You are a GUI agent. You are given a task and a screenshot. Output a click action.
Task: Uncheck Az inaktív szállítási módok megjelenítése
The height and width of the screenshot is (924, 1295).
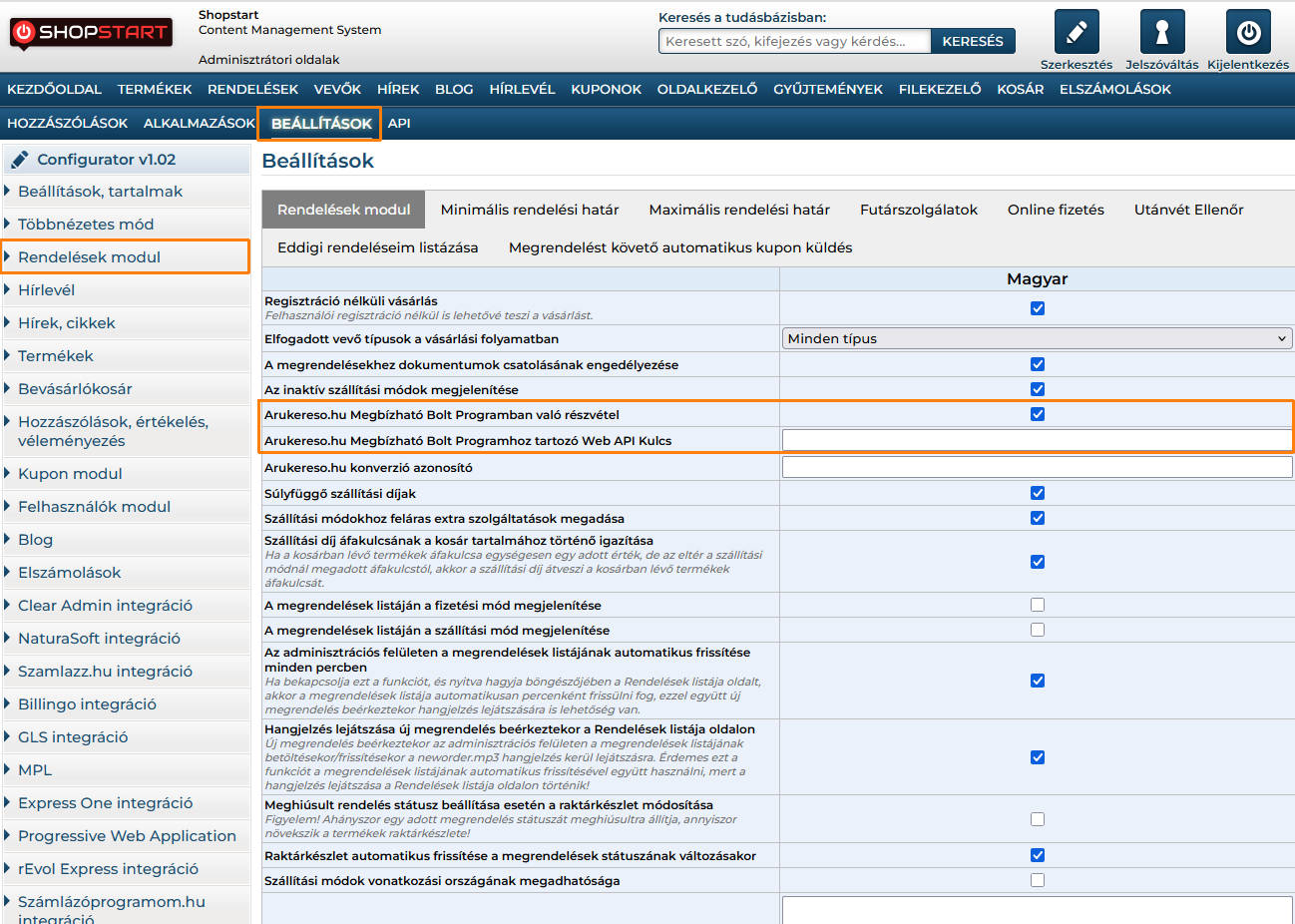1038,389
